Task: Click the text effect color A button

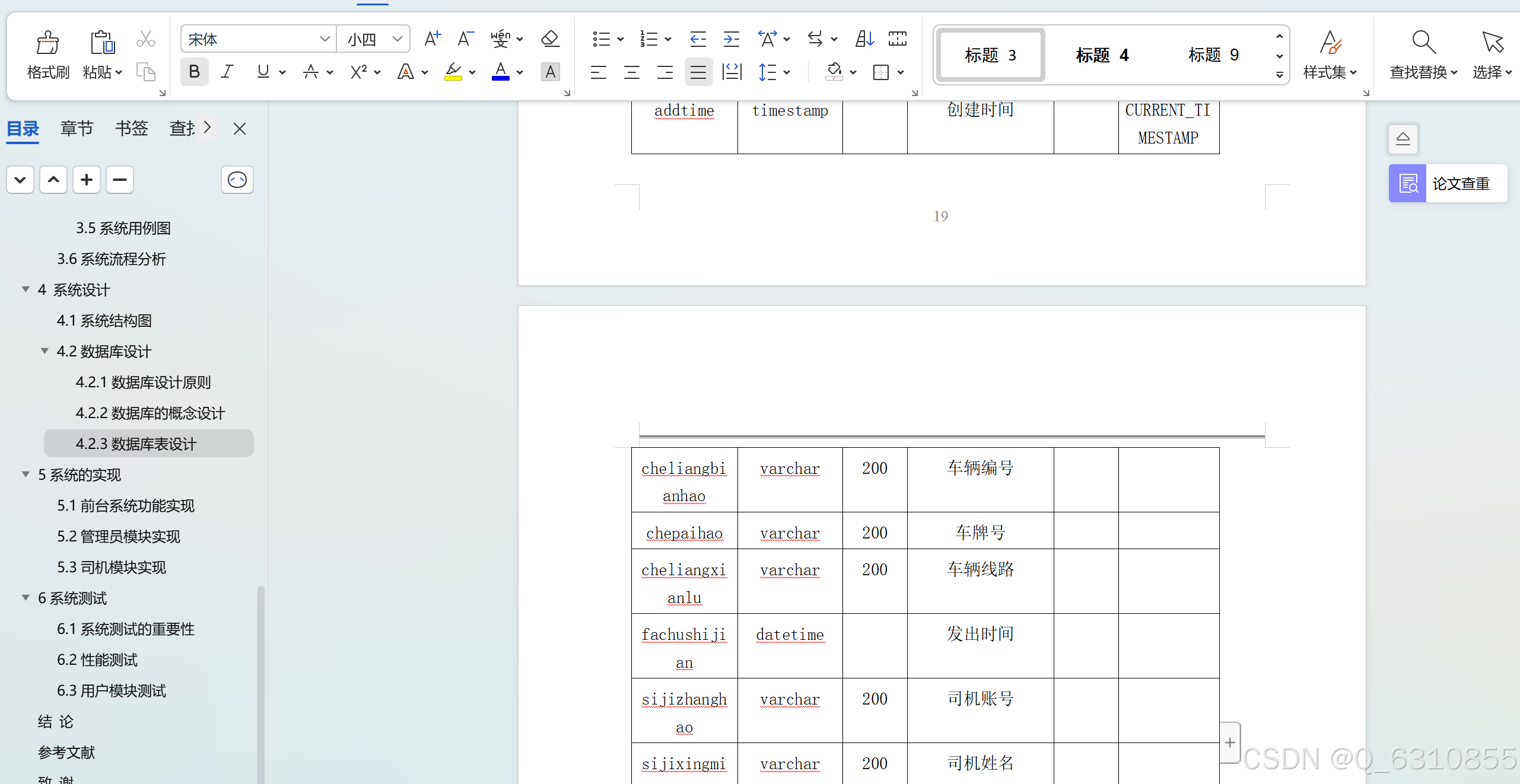Action: [x=405, y=72]
